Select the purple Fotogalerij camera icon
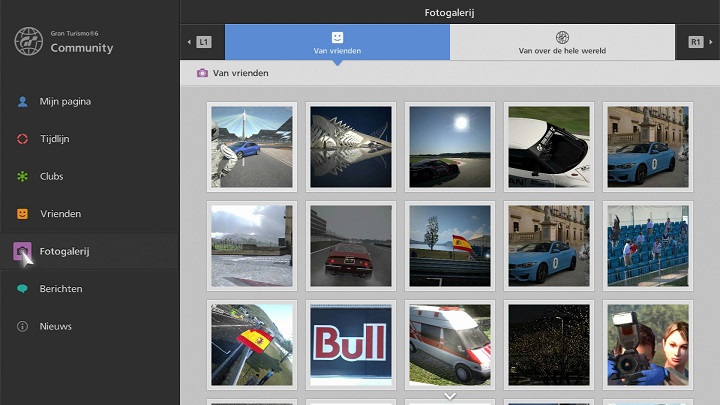Screen dimensions: 720x405 tap(22, 251)
